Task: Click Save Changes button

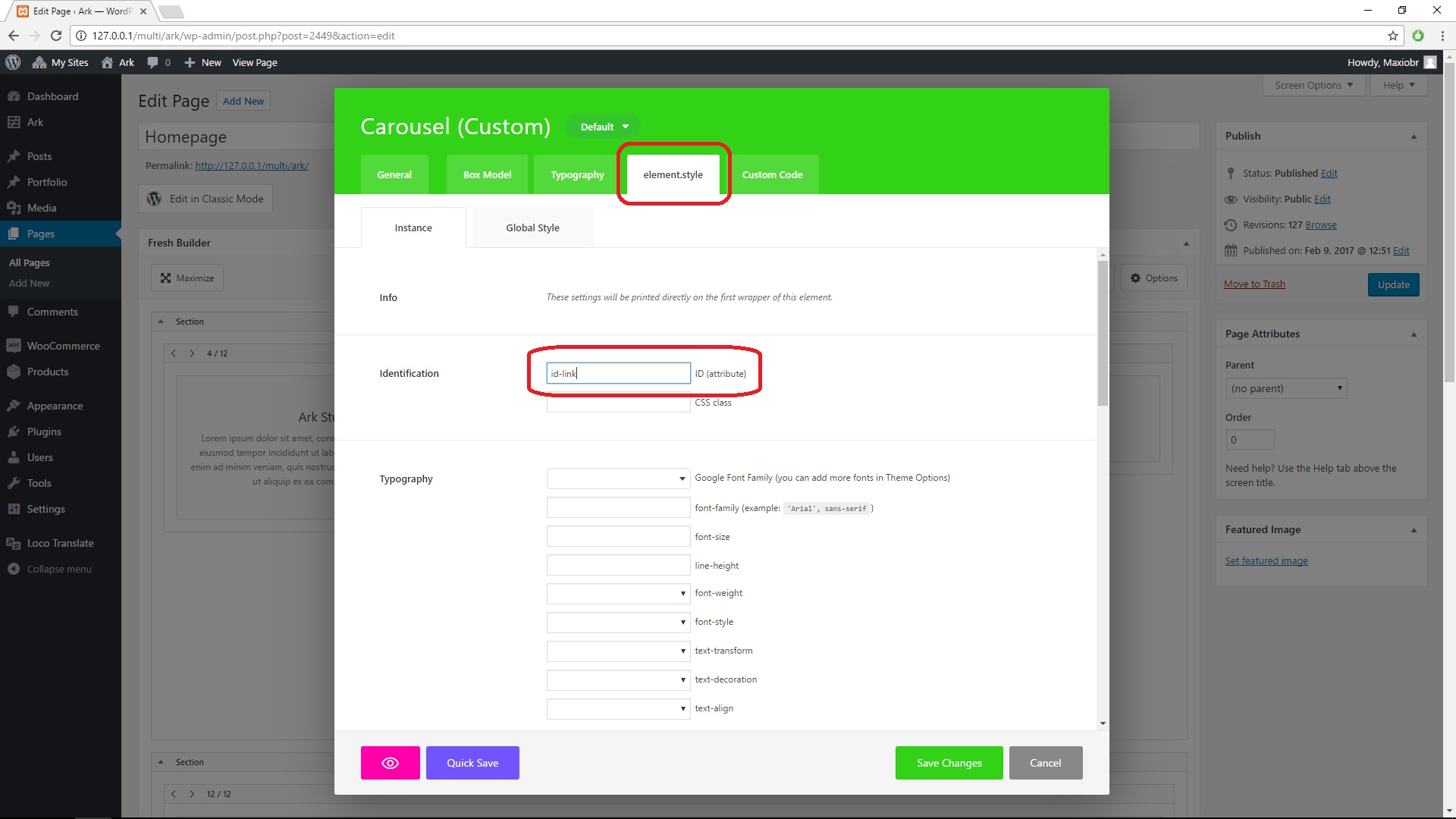Action: pyautogui.click(x=949, y=763)
